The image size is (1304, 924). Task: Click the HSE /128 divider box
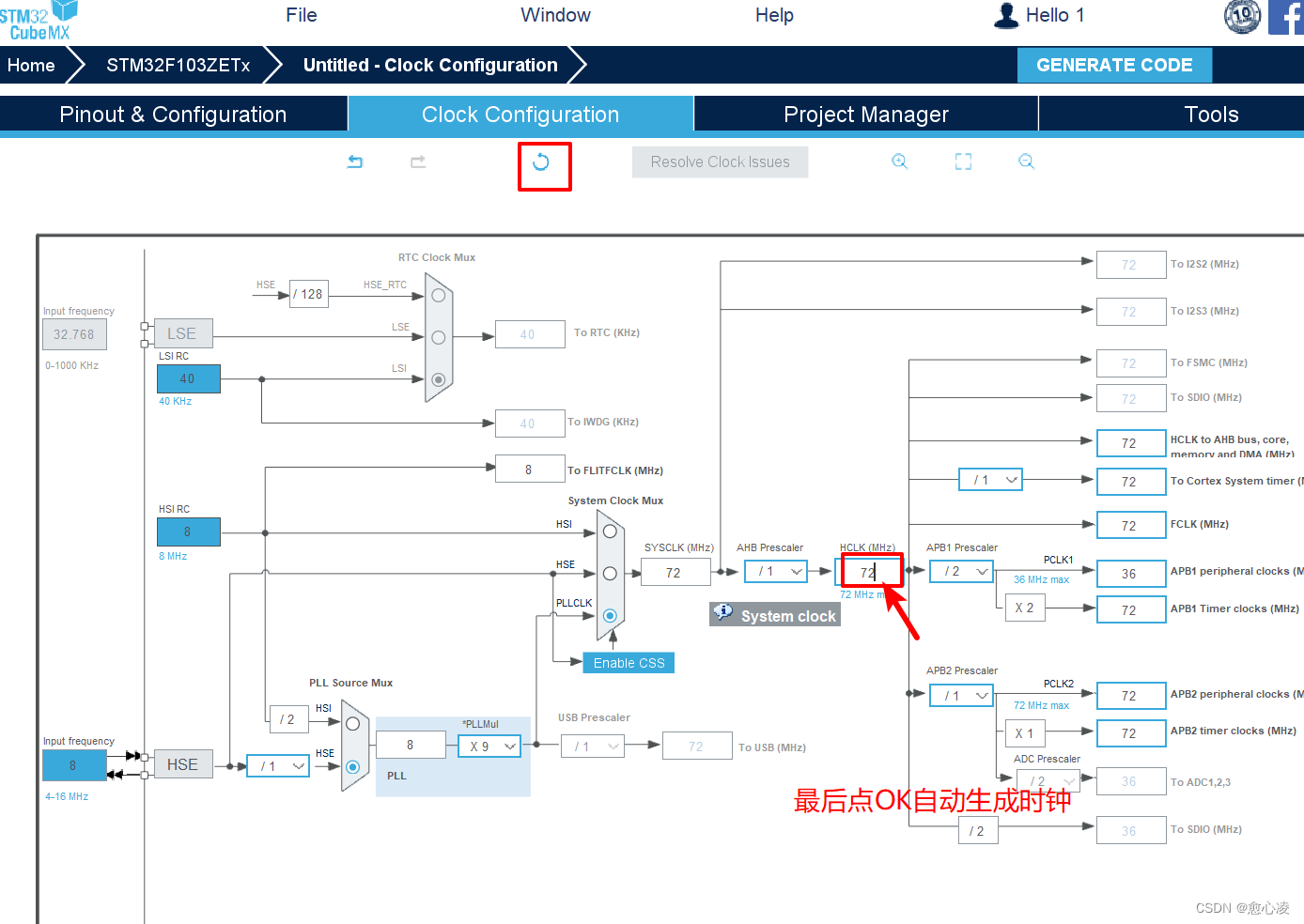[x=308, y=294]
